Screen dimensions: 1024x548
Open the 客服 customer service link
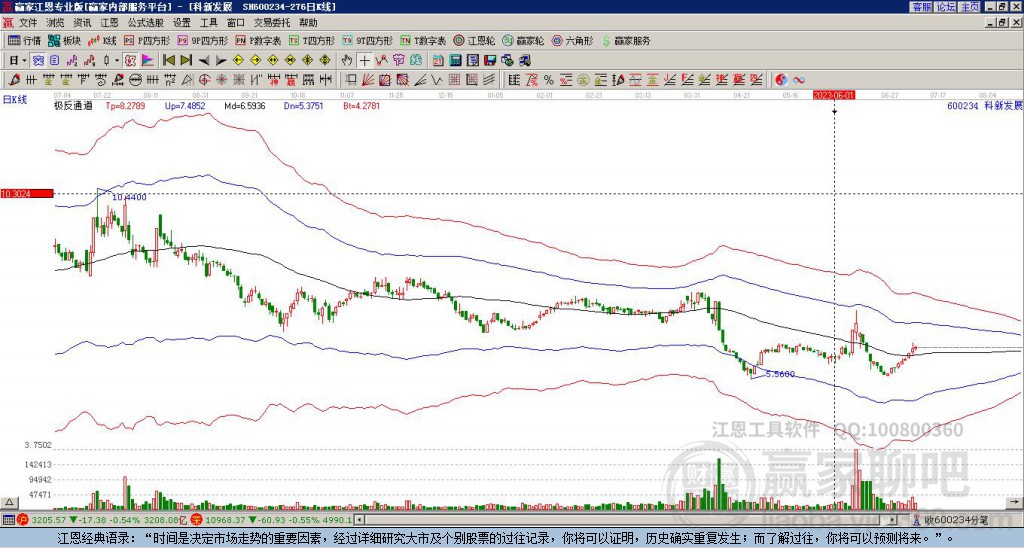pyautogui.click(x=921, y=7)
